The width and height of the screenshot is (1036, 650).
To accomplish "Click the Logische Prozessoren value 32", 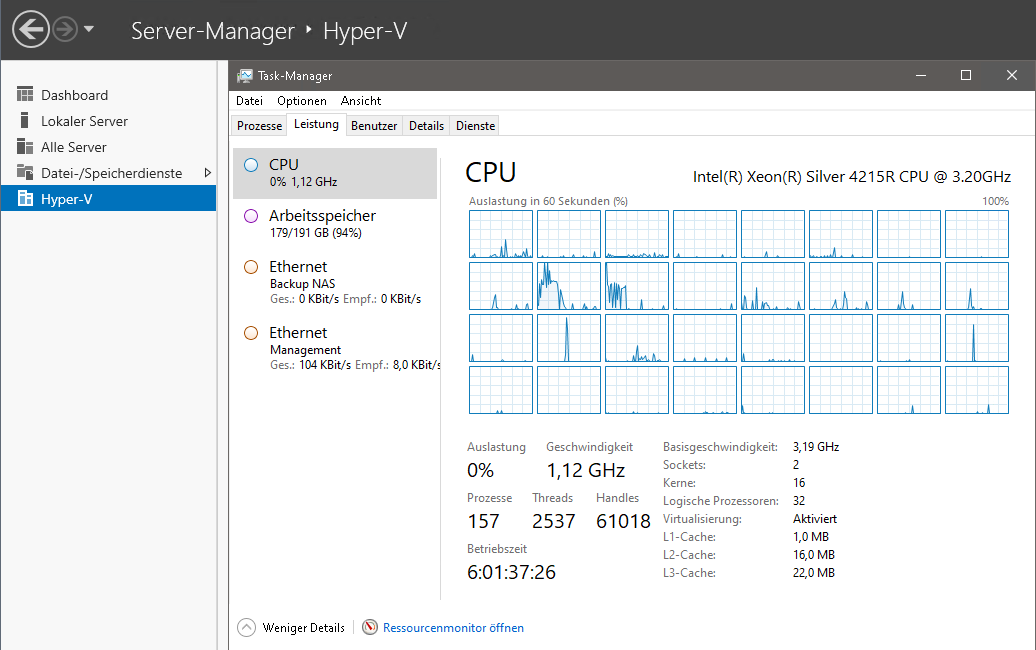I will pyautogui.click(x=799, y=501).
